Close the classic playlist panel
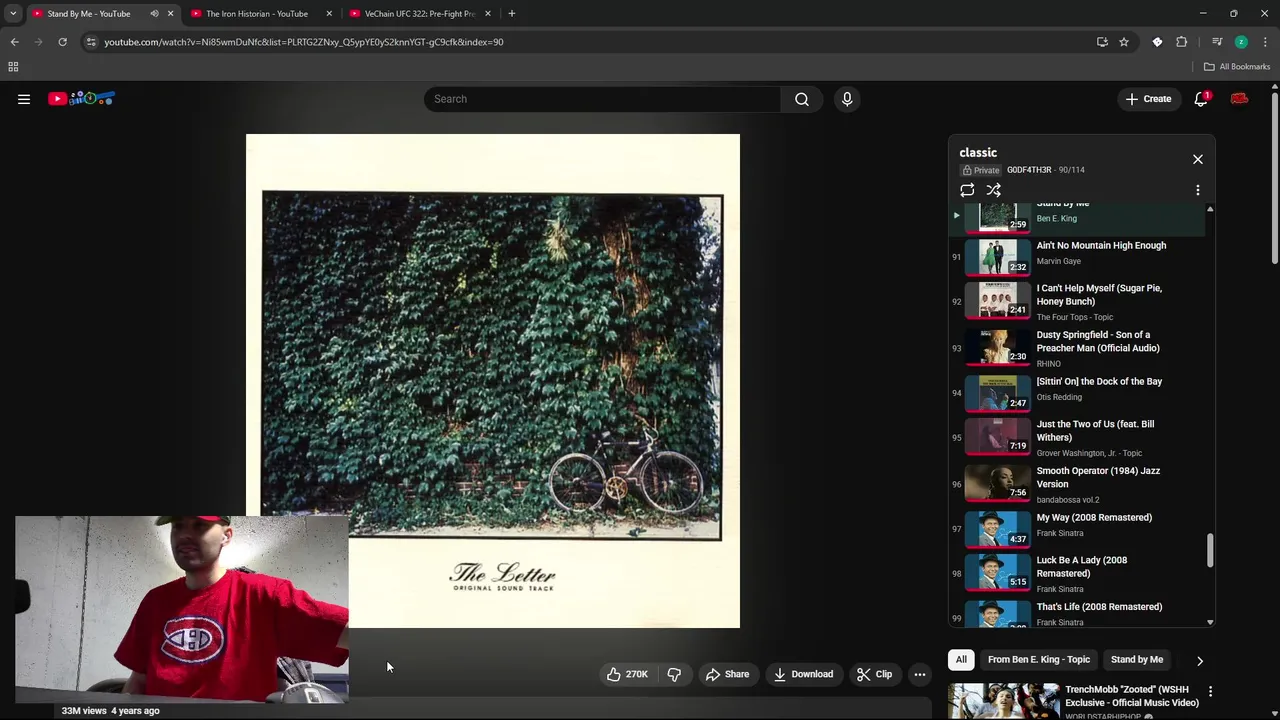Screen dimensions: 1280x720 coord(1197,159)
